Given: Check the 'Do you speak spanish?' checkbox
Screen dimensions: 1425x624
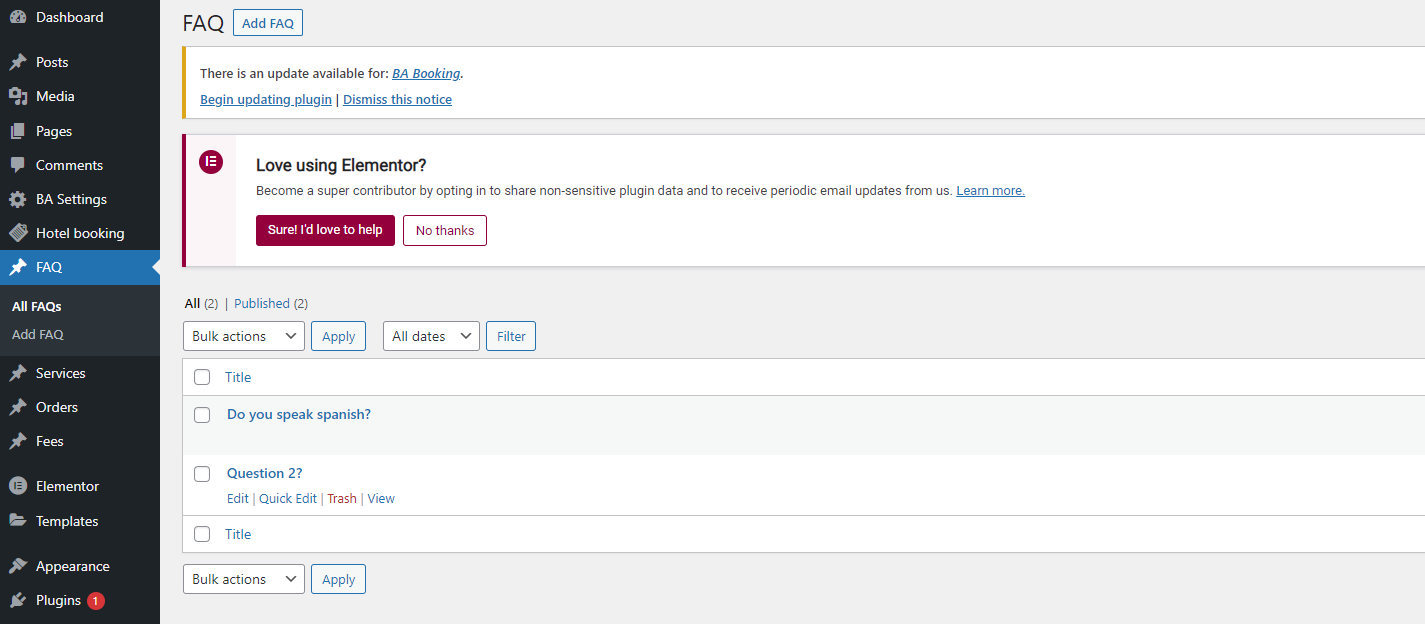Looking at the screenshot, I should tap(202, 415).
